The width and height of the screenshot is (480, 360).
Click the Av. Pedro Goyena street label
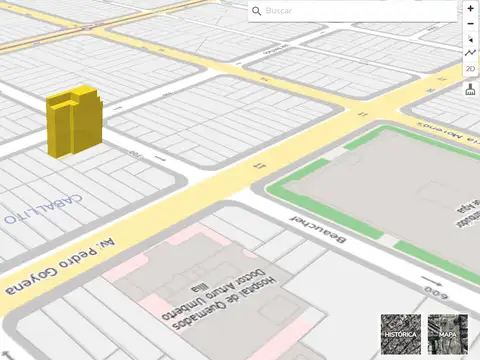pos(60,267)
